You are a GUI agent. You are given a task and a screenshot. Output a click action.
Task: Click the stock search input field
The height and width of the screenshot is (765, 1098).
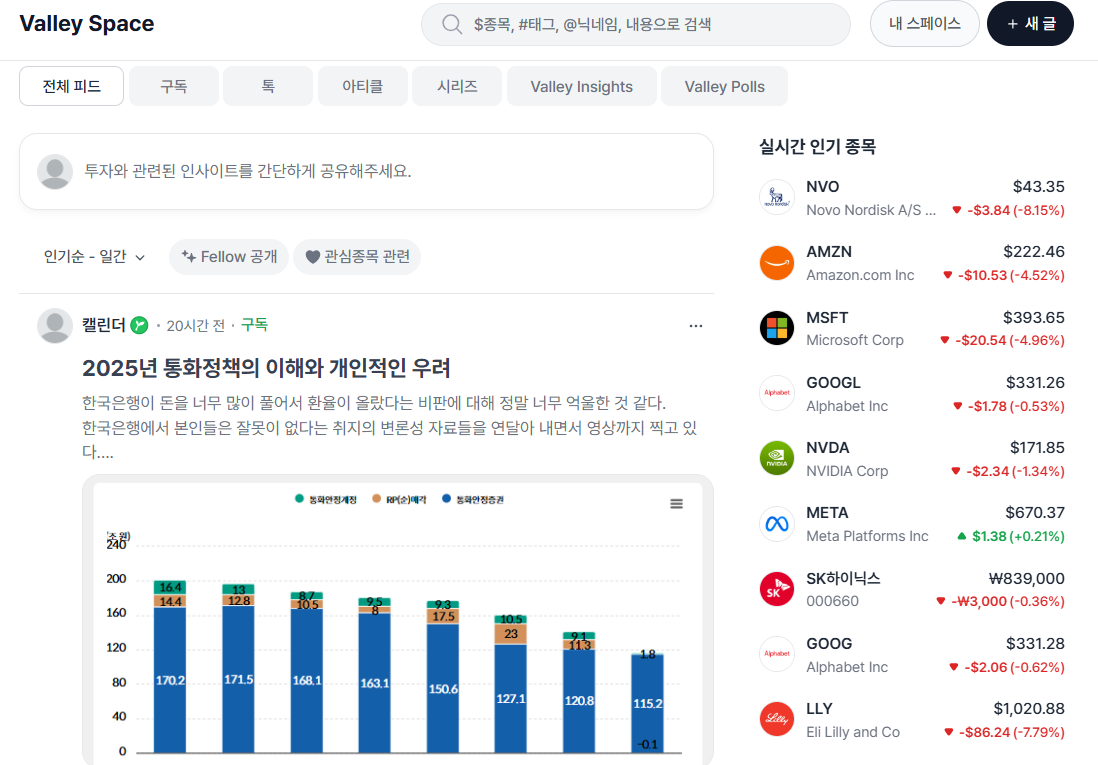pos(650,24)
